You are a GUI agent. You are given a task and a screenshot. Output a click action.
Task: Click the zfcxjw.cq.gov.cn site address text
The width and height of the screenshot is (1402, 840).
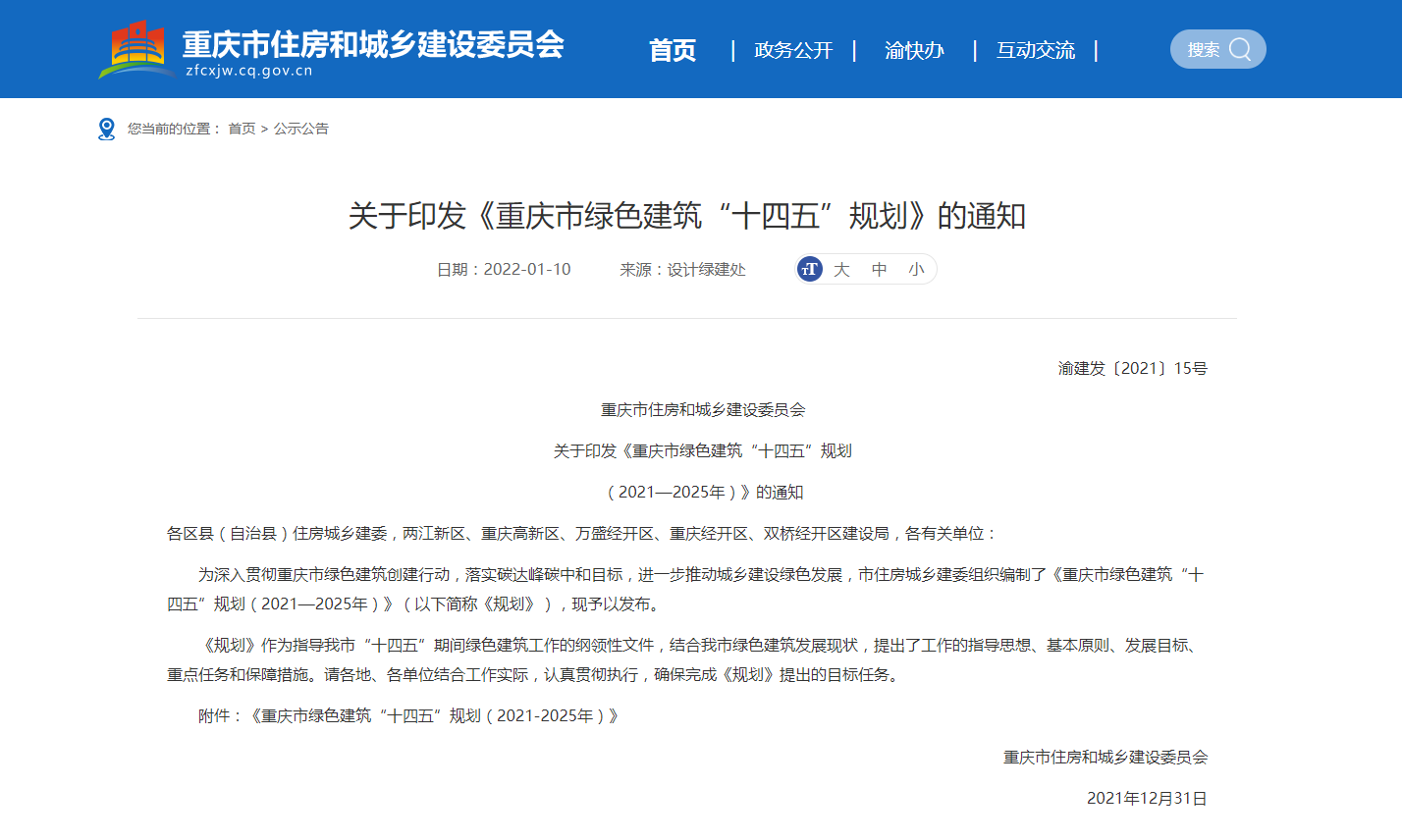pyautogui.click(x=248, y=71)
